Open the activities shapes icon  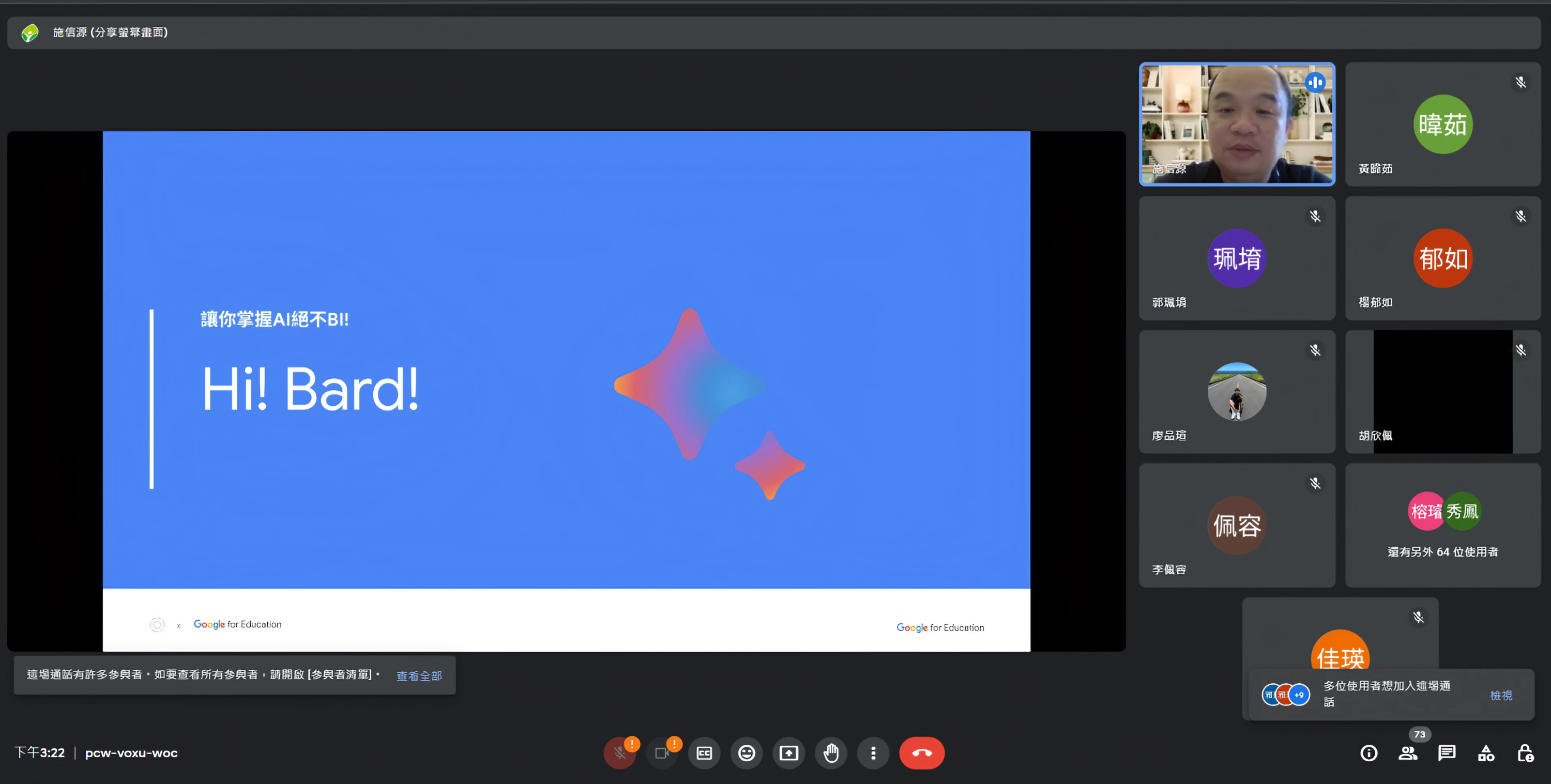1486,752
